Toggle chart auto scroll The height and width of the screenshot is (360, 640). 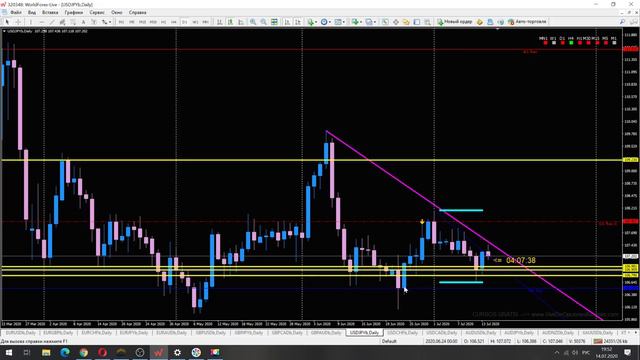point(287,22)
